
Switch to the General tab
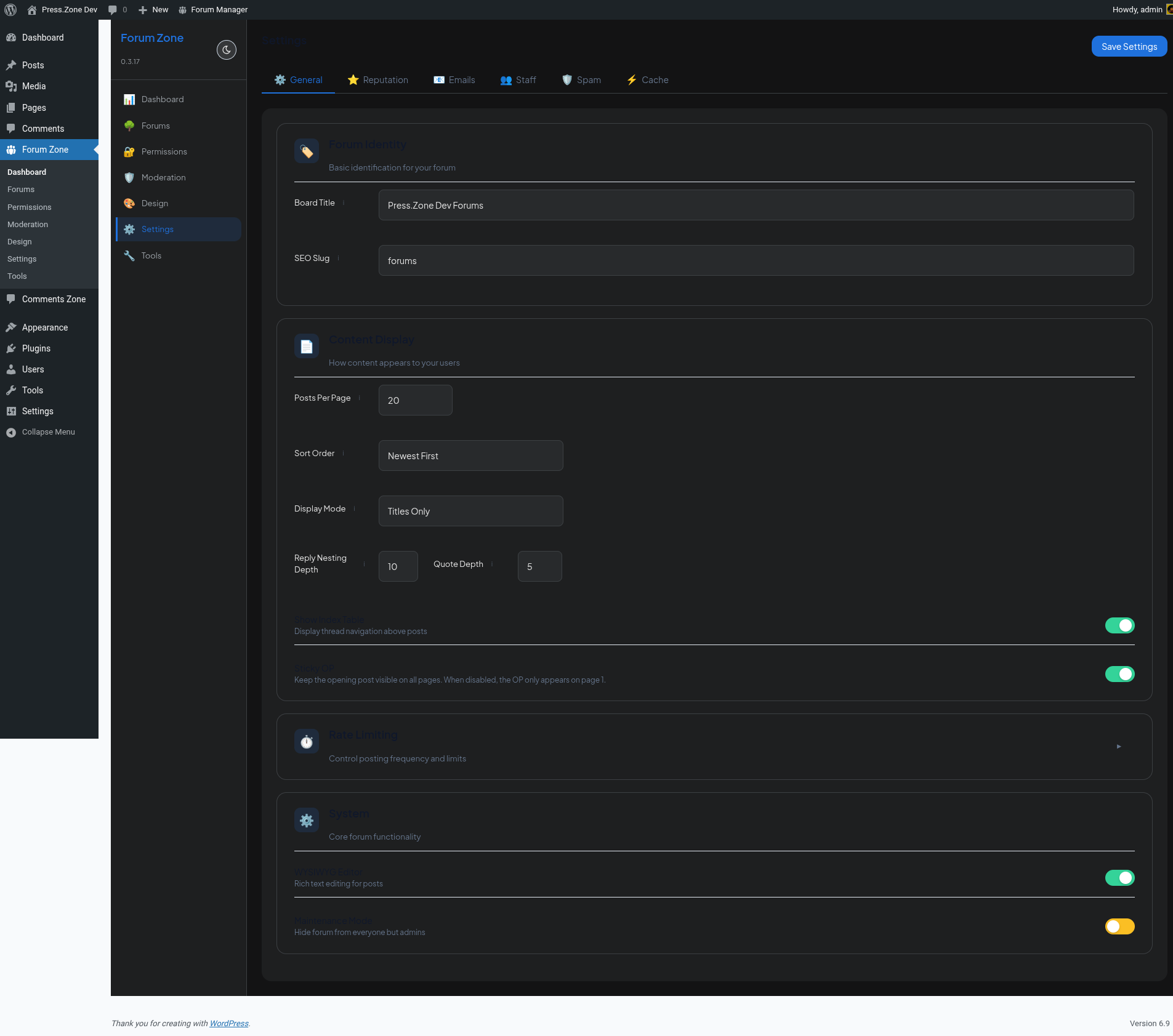click(x=298, y=80)
